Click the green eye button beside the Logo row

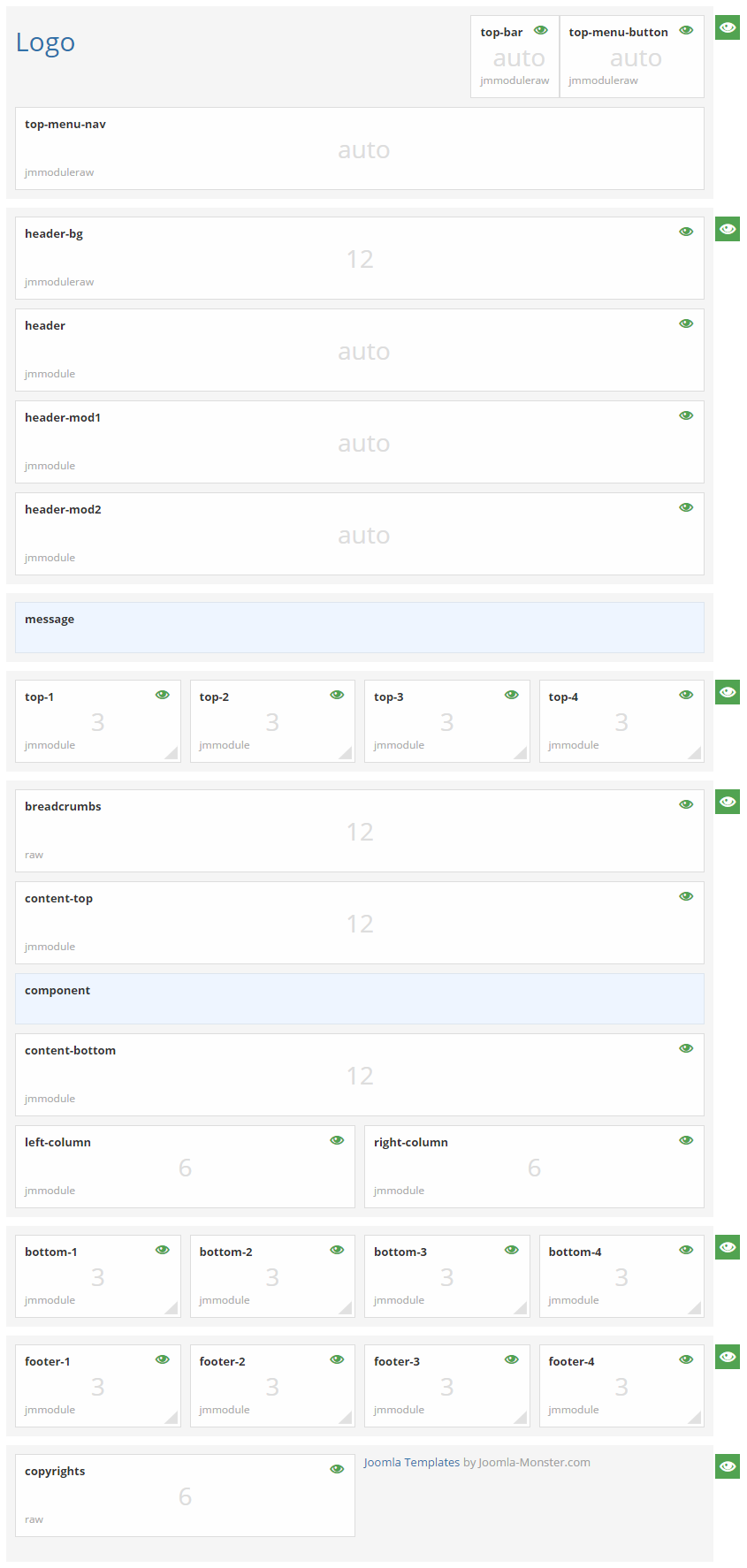[727, 27]
